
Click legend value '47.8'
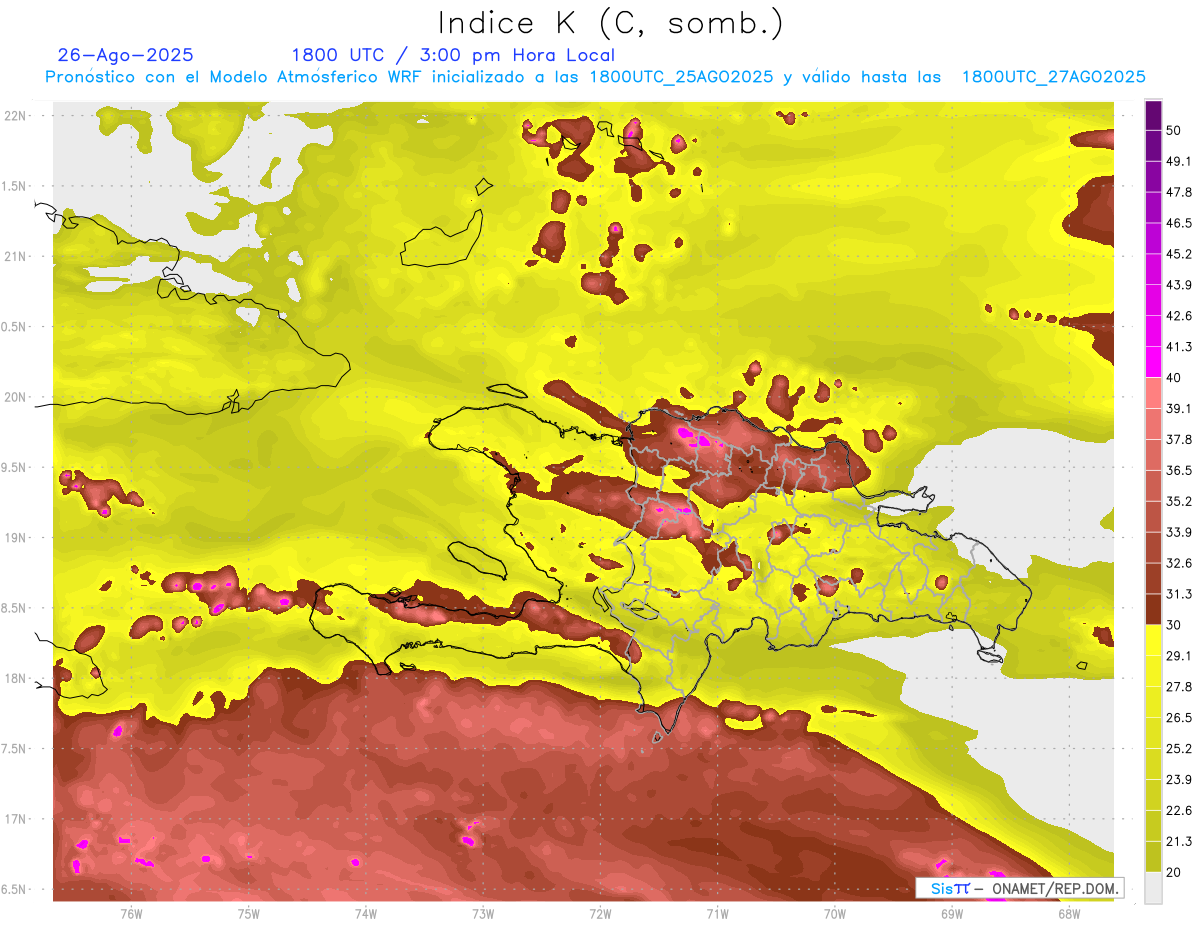1178,192
